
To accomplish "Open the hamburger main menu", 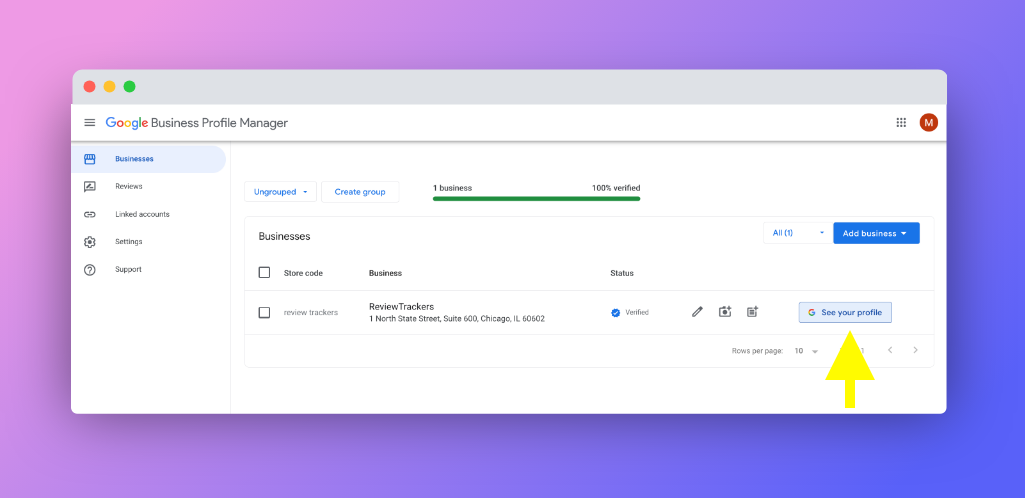I will (90, 123).
